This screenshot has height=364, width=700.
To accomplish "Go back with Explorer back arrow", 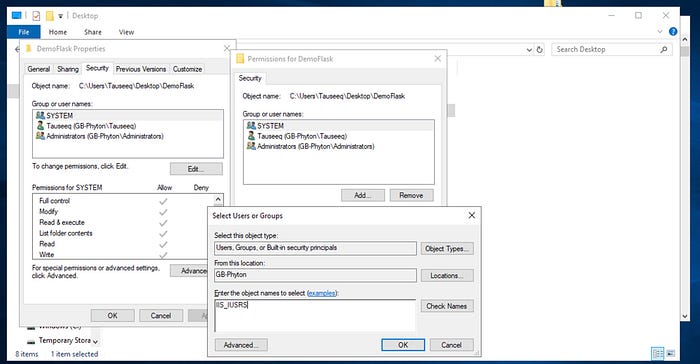I will tap(17, 50).
